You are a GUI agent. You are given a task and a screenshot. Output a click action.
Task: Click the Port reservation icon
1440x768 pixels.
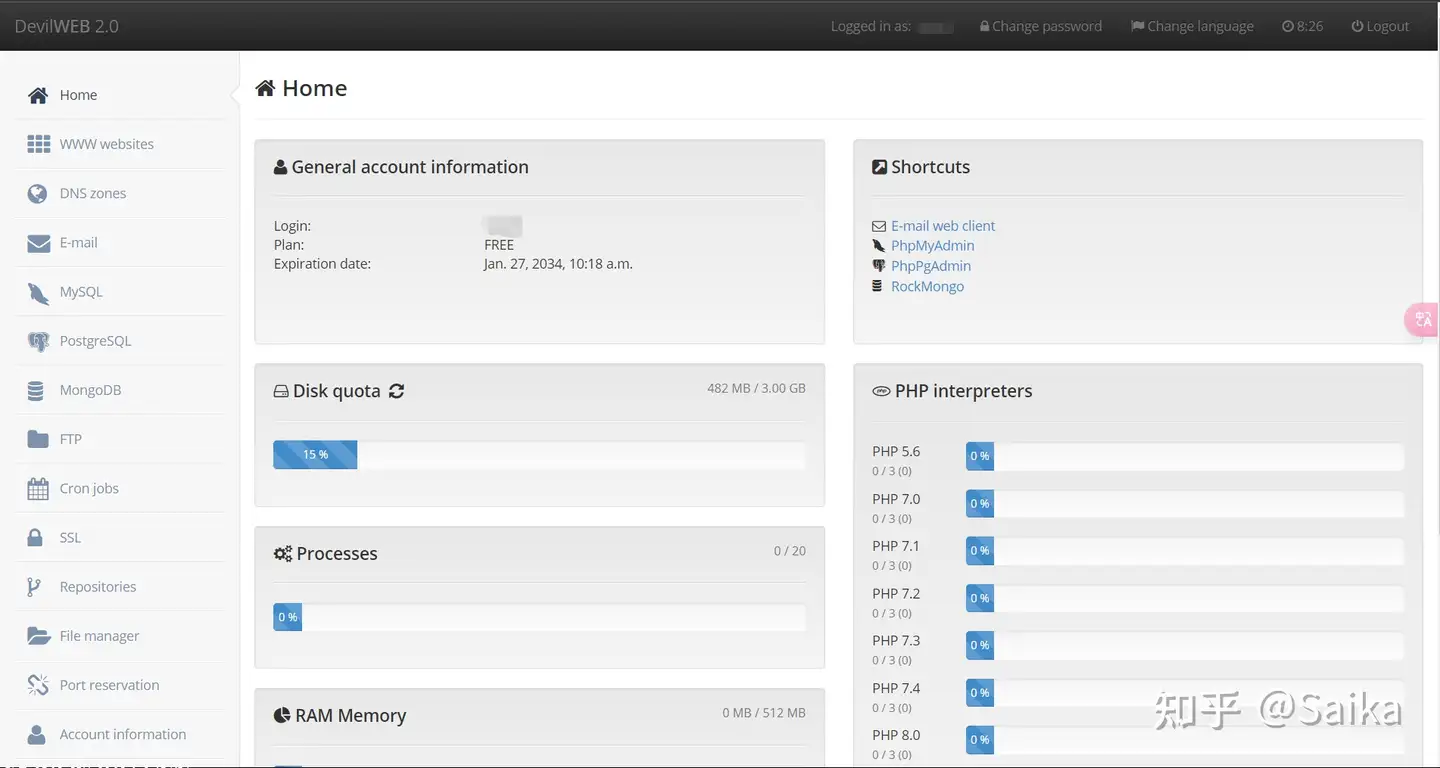click(38, 685)
